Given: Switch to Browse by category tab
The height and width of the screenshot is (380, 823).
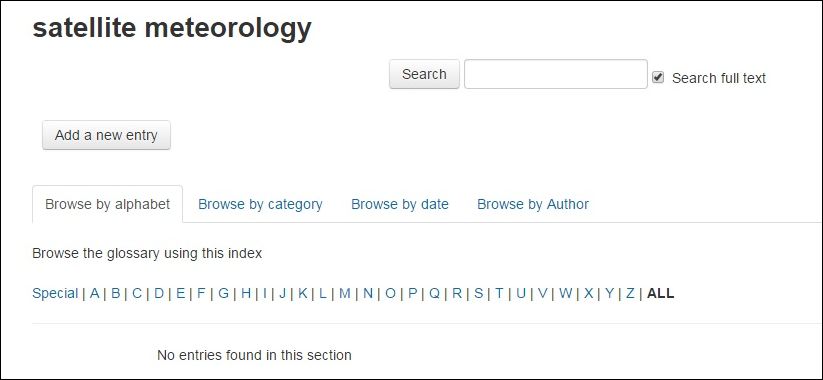Looking at the screenshot, I should [x=260, y=204].
